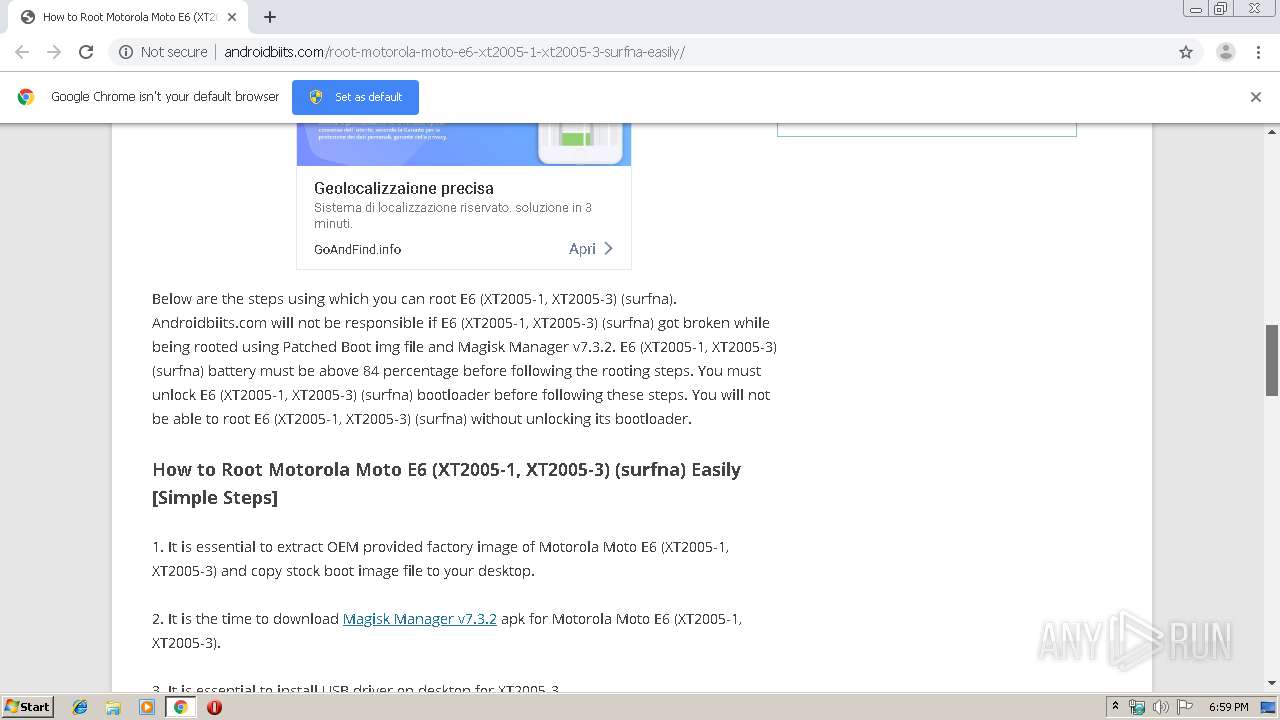Click the ad banner image

pyautogui.click(x=464, y=145)
